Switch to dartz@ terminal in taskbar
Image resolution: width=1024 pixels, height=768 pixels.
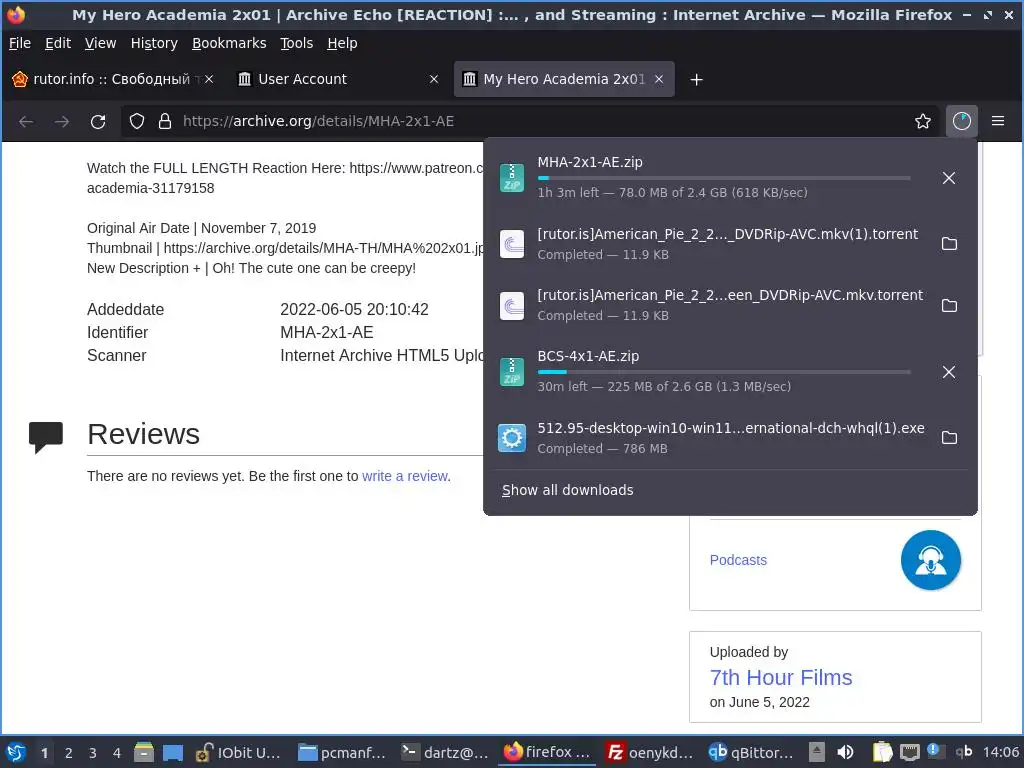pos(445,752)
